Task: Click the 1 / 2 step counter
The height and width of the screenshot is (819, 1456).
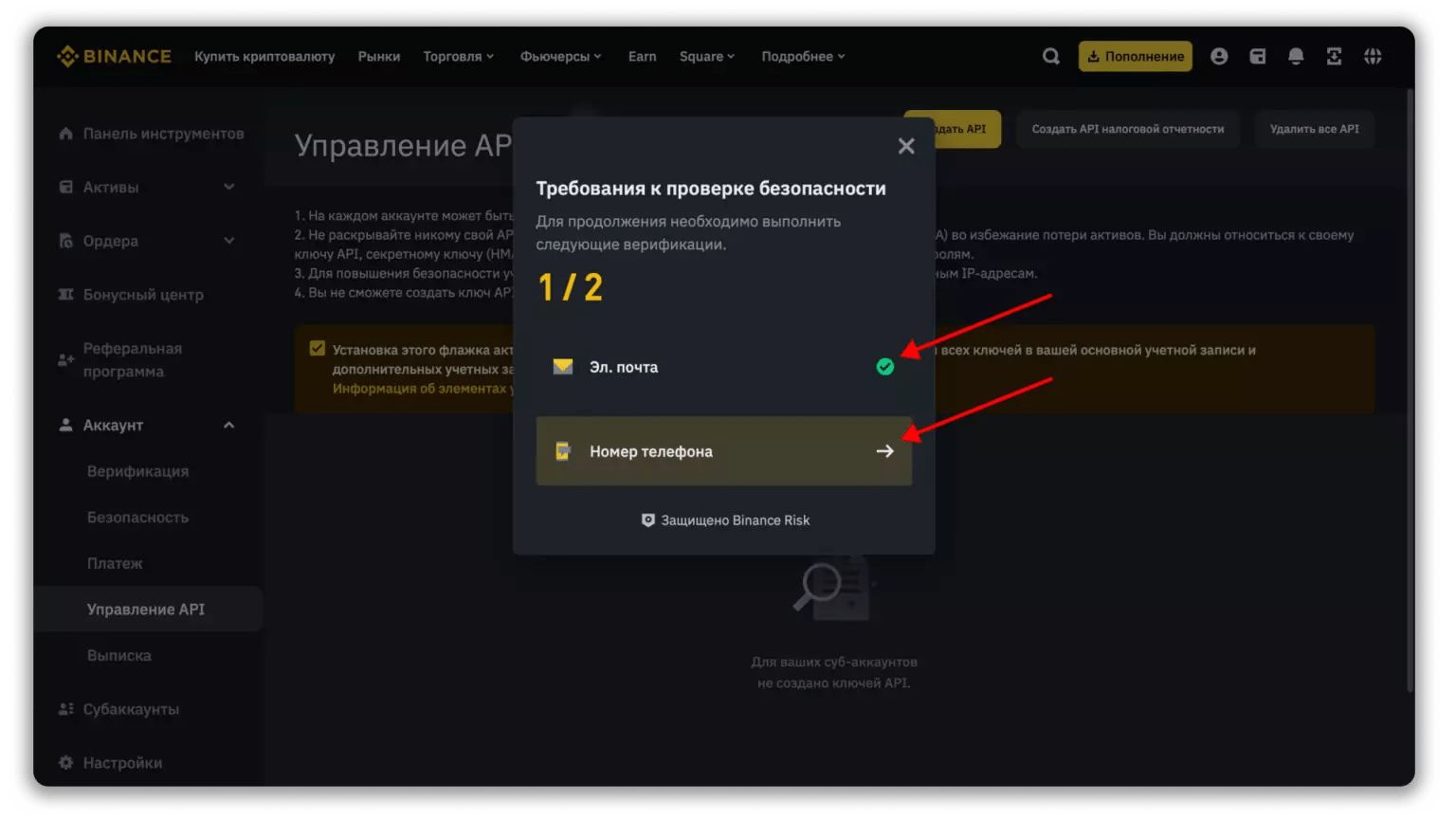Action: tap(570, 287)
